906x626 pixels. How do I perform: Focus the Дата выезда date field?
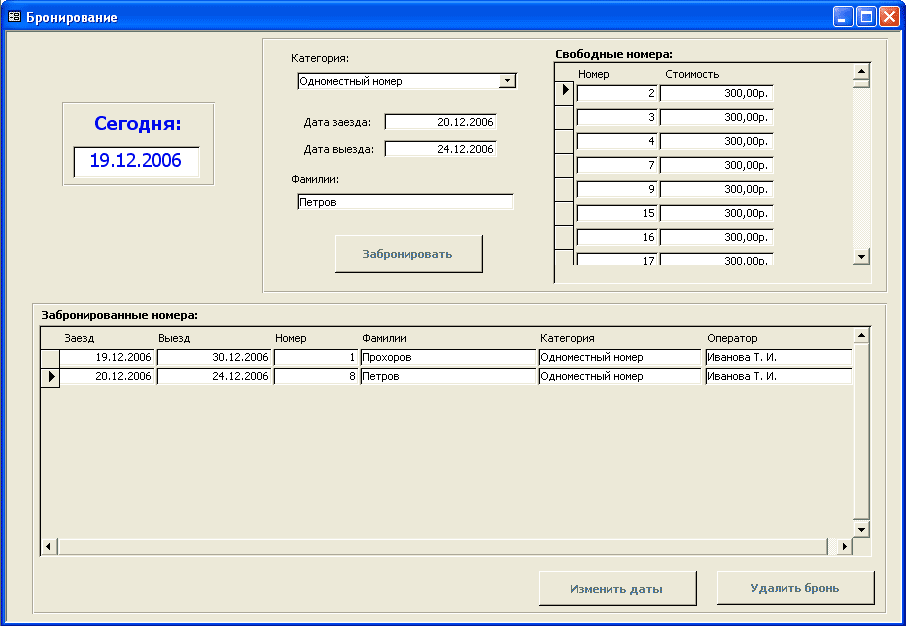[440, 149]
